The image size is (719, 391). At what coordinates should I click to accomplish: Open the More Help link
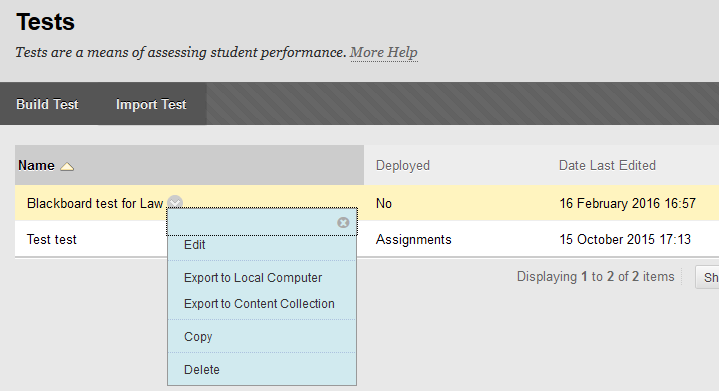tap(384, 53)
